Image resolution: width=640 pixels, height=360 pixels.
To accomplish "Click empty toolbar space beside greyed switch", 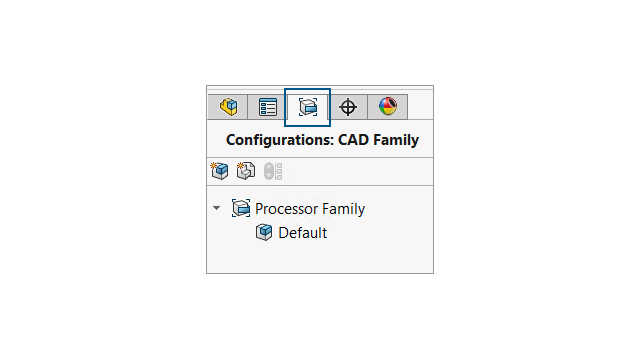I will point(358,171).
